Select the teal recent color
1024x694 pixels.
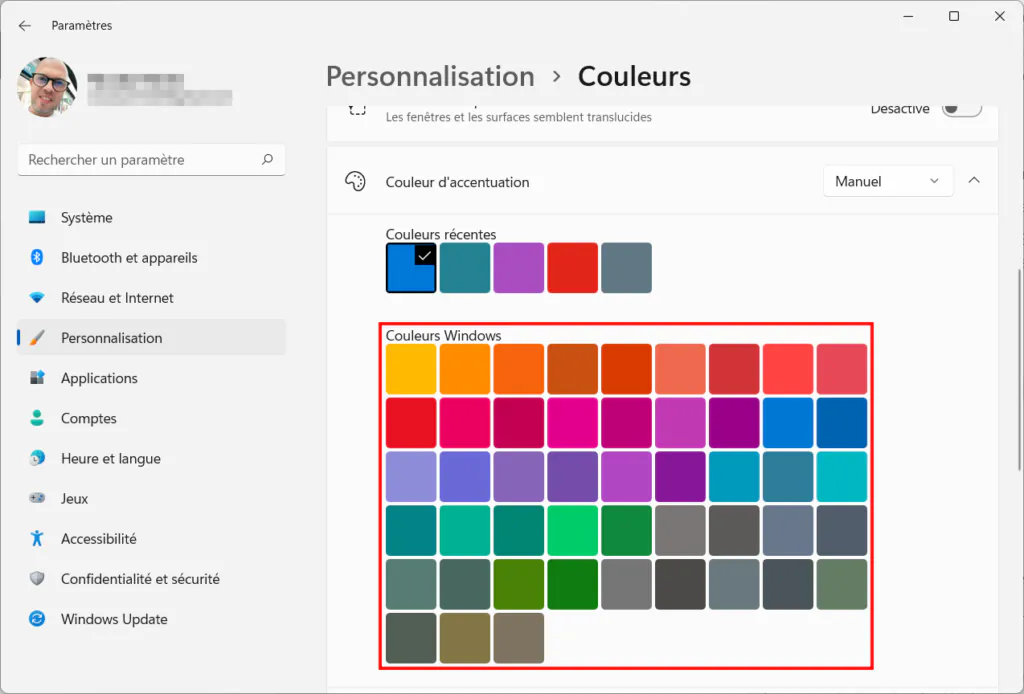[x=464, y=268]
